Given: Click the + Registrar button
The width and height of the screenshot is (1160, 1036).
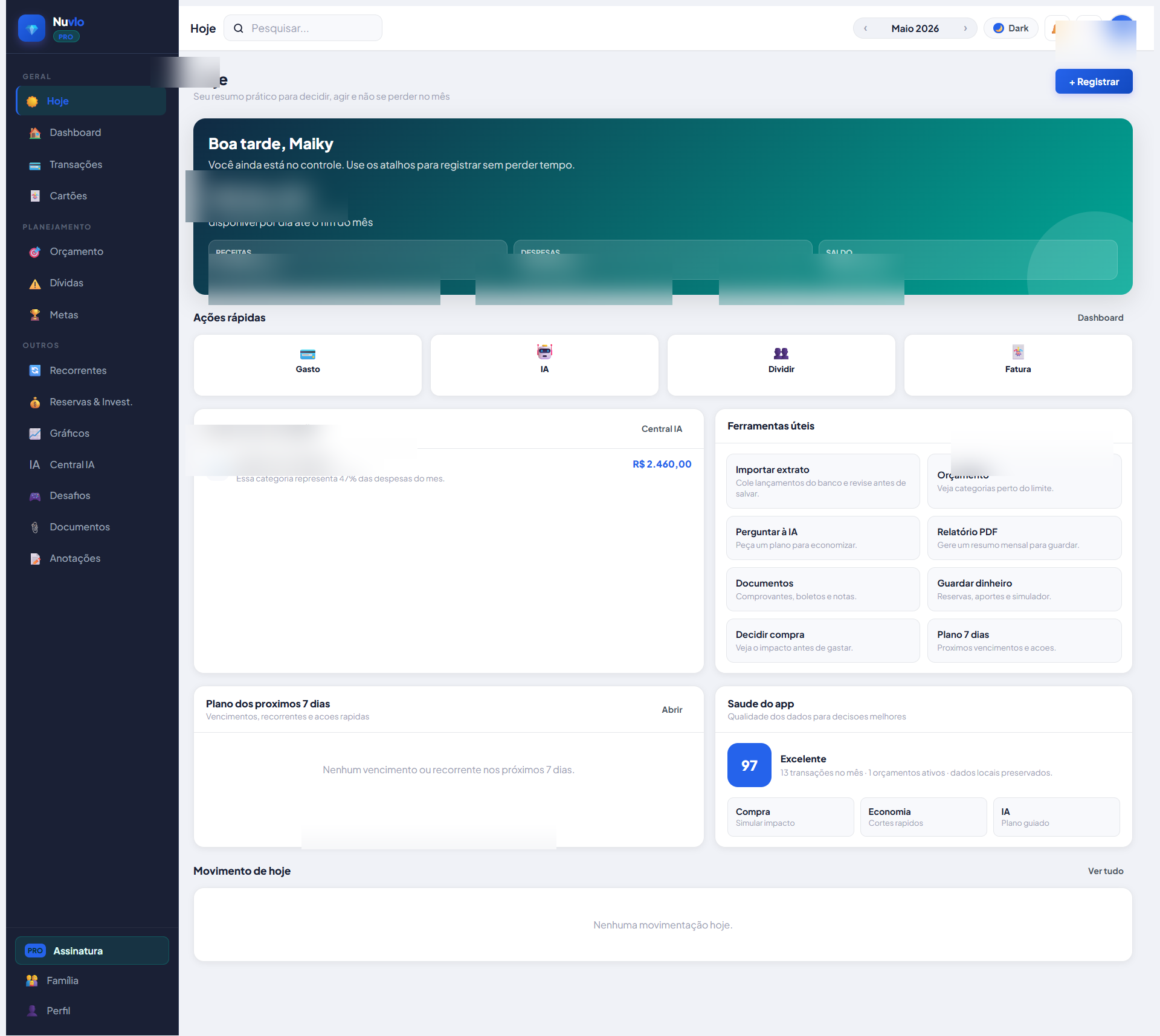Looking at the screenshot, I should click(1094, 82).
